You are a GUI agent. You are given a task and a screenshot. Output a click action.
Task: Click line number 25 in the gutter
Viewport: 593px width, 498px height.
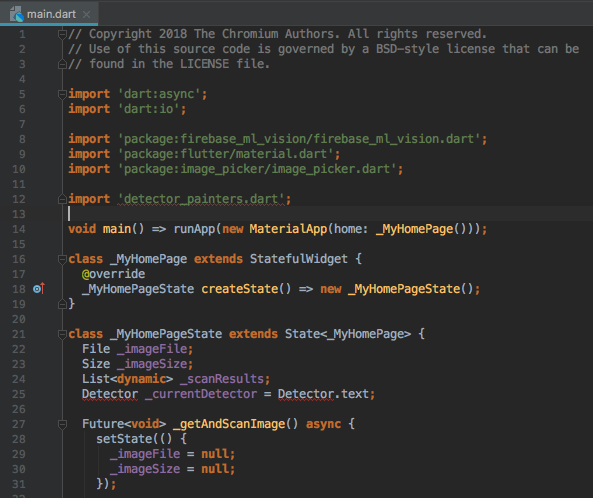click(19, 394)
